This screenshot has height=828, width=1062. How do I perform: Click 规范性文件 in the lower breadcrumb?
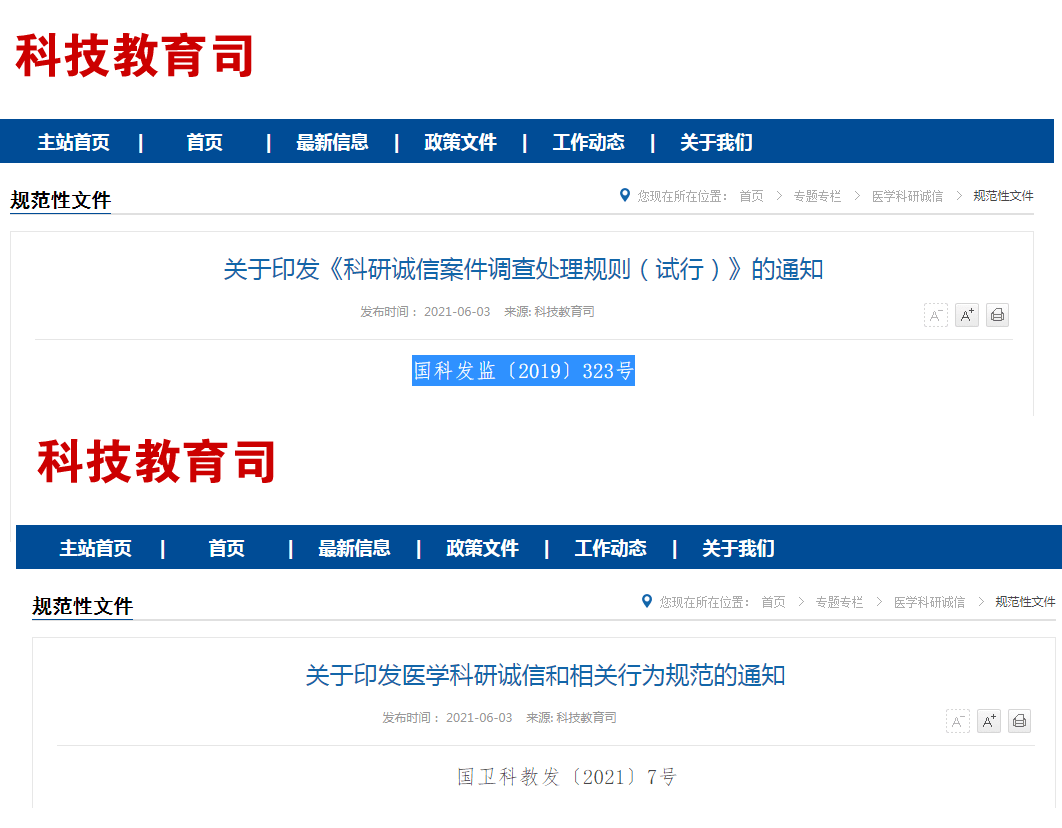1025,602
